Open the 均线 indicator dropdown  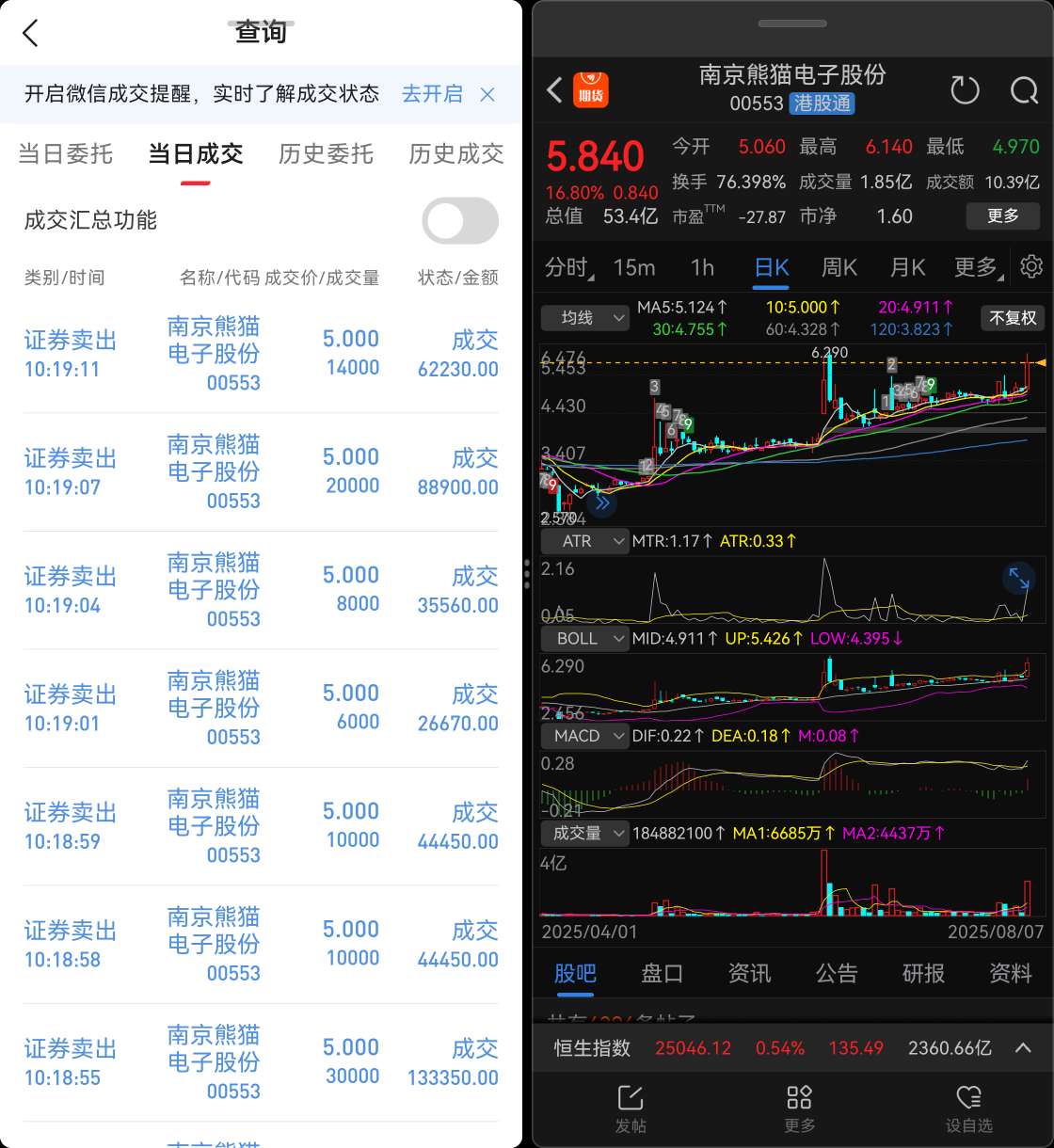pyautogui.click(x=584, y=318)
